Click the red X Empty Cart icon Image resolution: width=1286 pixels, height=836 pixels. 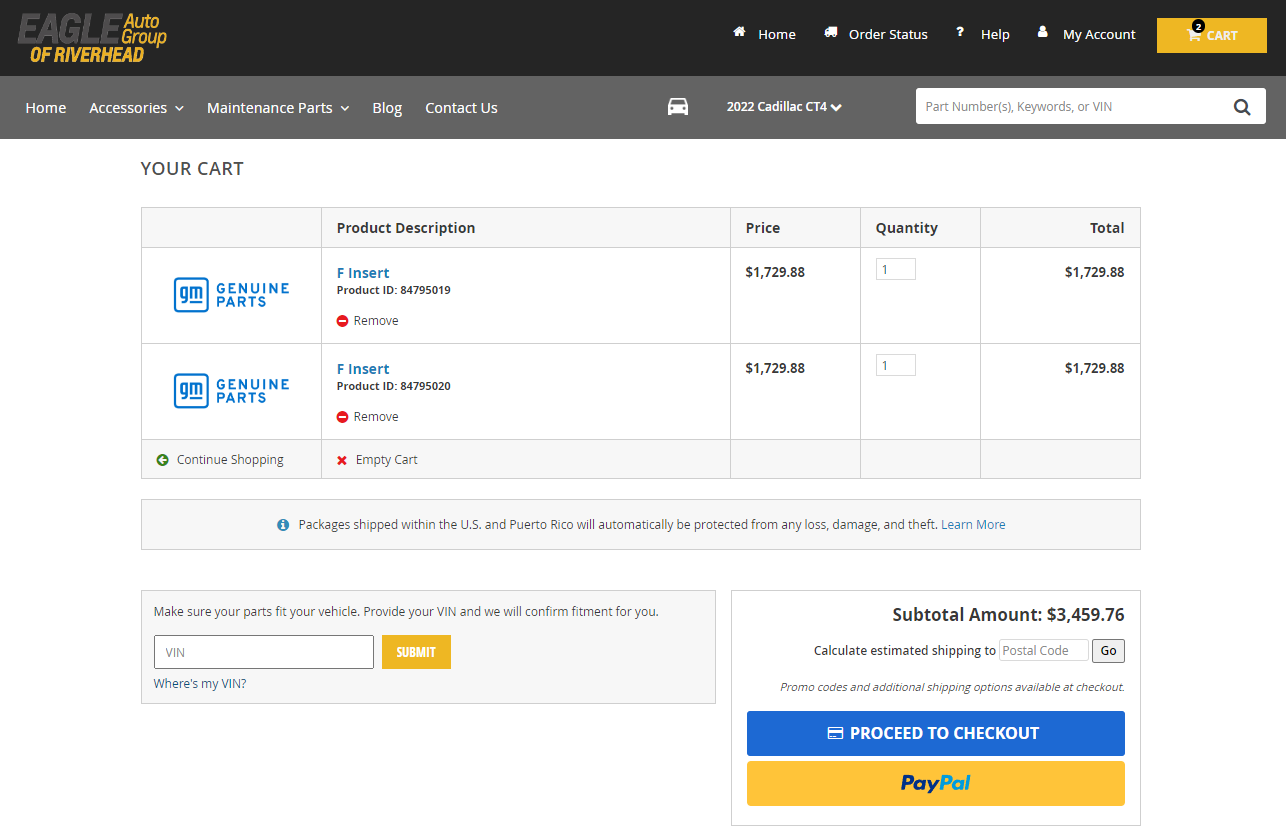(x=342, y=460)
